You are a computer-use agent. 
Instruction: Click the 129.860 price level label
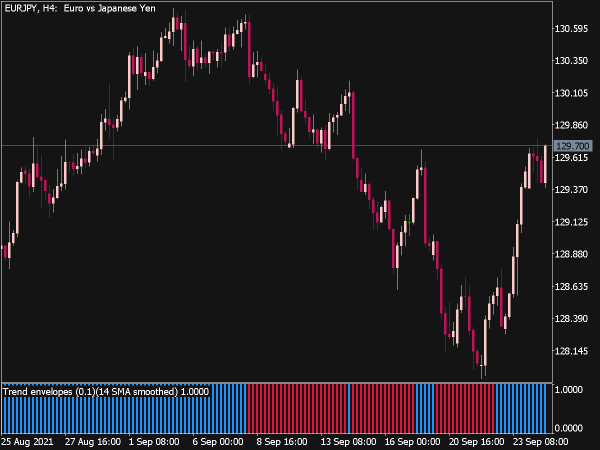[571, 125]
